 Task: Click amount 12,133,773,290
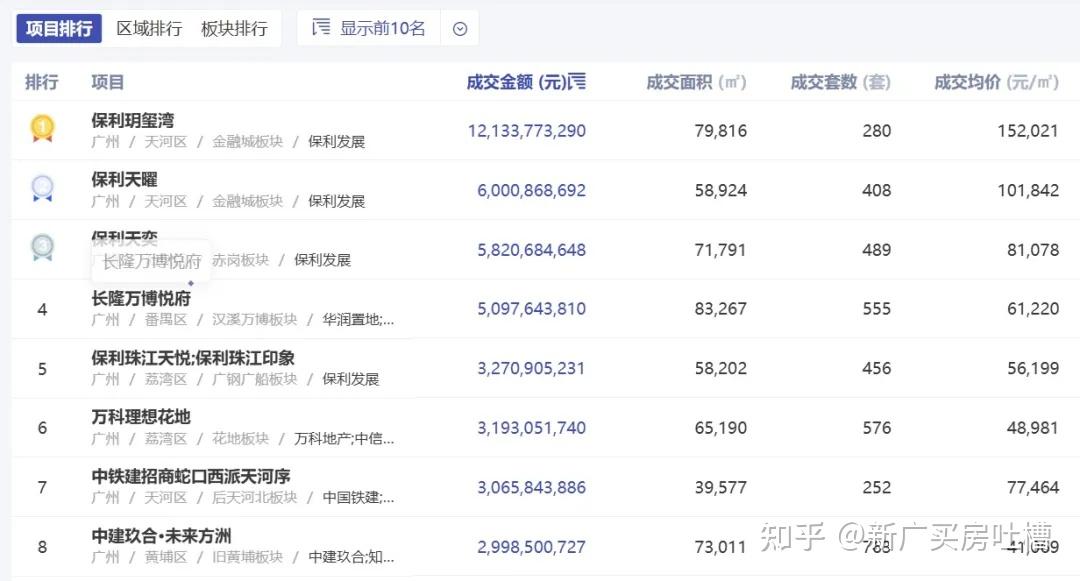[x=527, y=131]
